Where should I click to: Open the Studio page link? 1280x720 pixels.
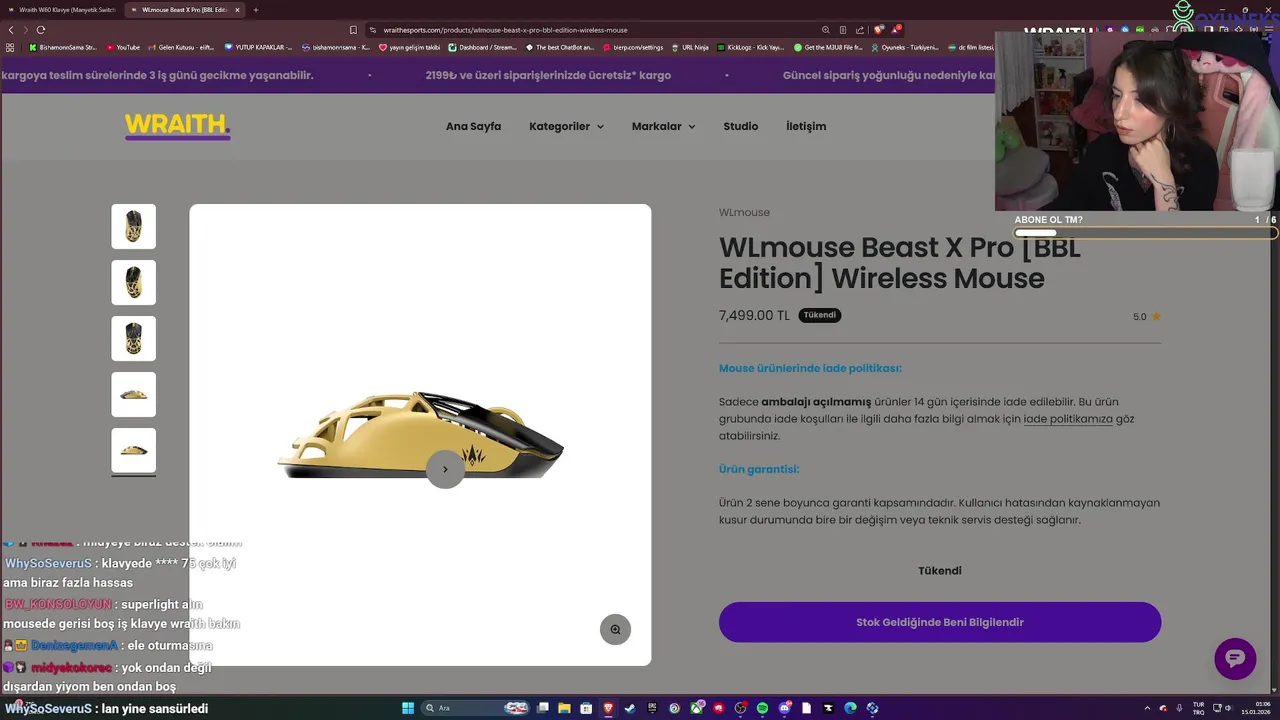pos(741,126)
